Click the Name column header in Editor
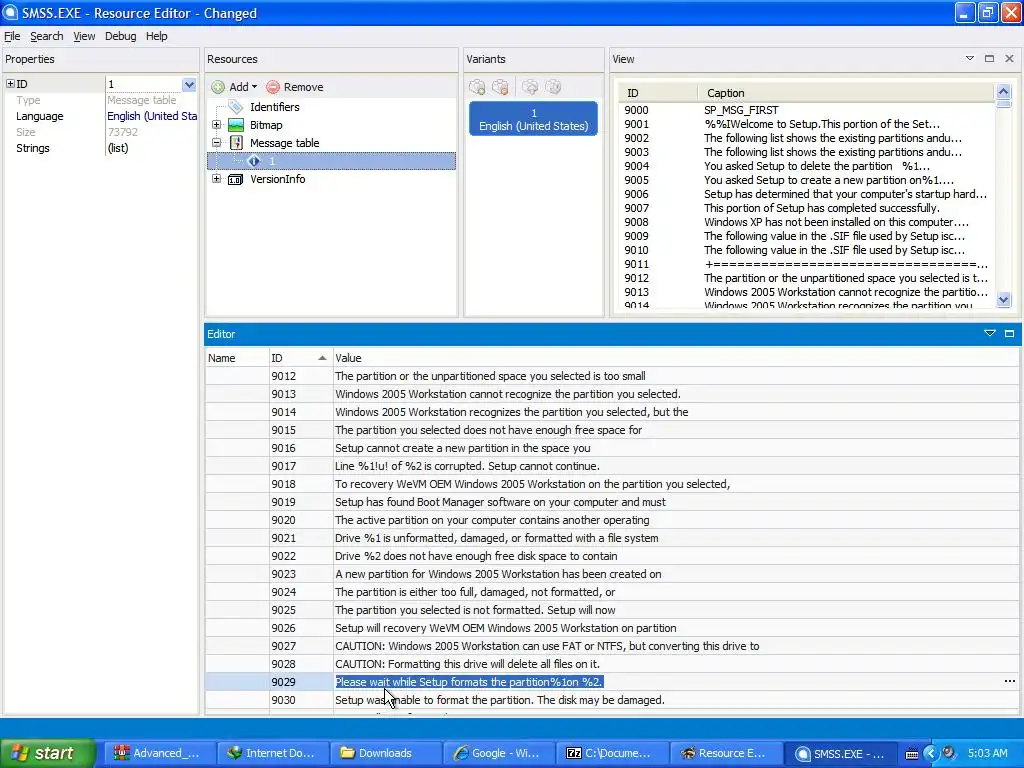The width and height of the screenshot is (1024, 768). pyautogui.click(x=236, y=358)
